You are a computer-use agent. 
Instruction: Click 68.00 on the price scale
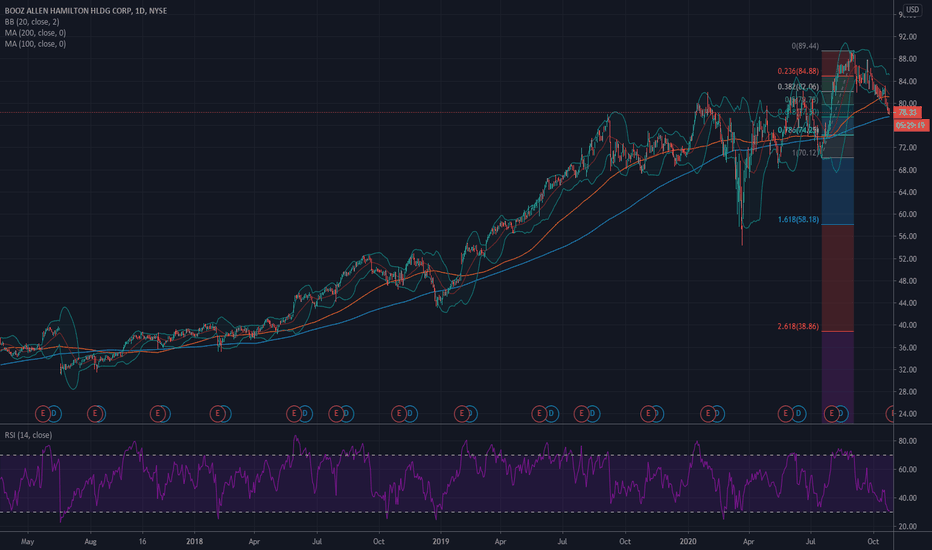click(908, 170)
